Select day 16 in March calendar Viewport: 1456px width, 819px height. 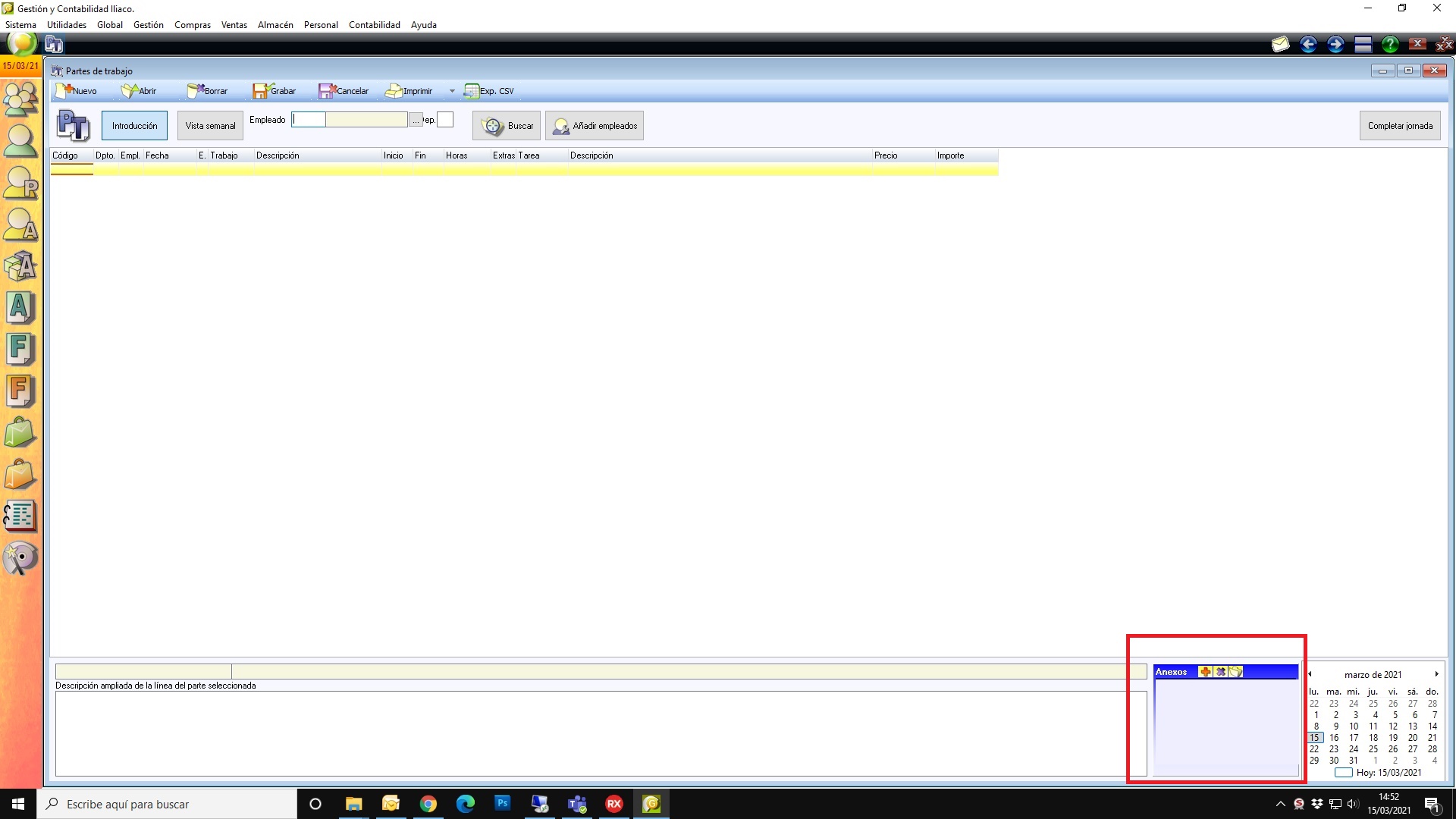pos(1334,738)
